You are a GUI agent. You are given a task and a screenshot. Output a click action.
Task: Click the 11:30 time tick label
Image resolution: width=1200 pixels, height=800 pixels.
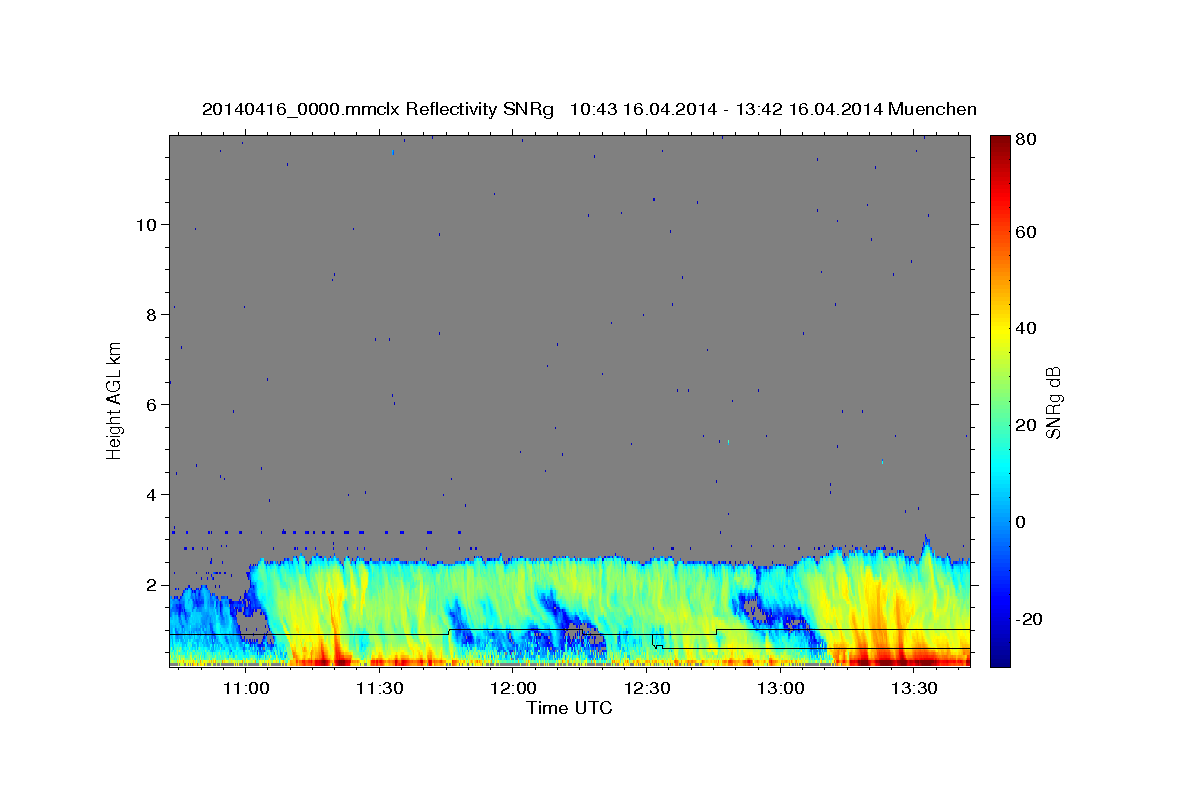pyautogui.click(x=379, y=689)
